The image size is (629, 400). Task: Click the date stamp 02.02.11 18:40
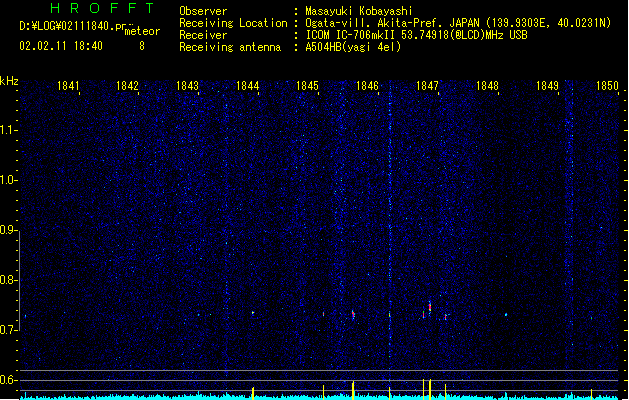click(61, 46)
